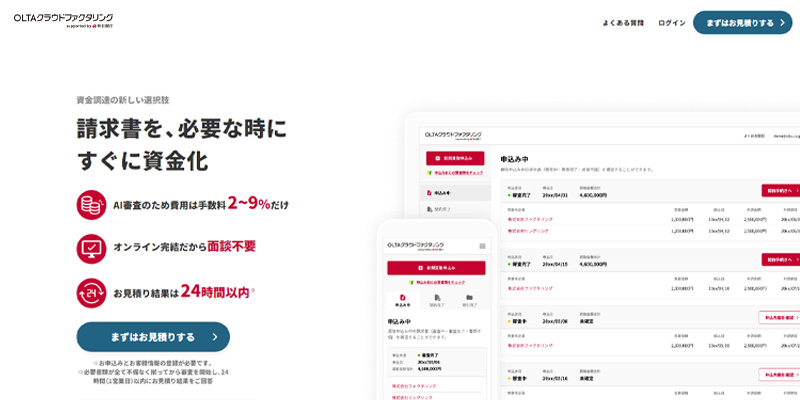Click header まずはお見積りする button
The width and height of the screenshot is (800, 400).
pos(742,23)
